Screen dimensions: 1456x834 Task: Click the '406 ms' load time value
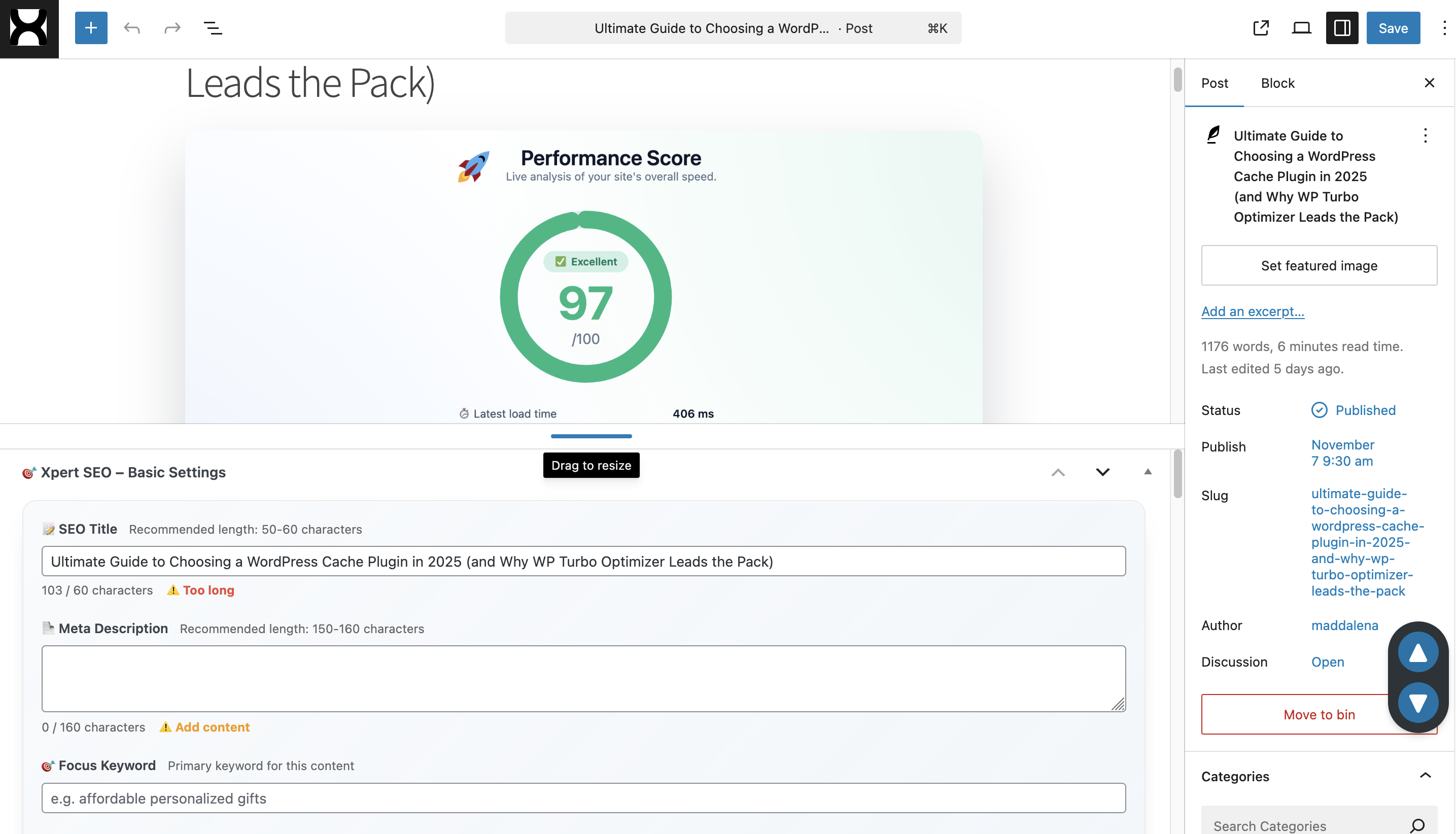pyautogui.click(x=693, y=413)
